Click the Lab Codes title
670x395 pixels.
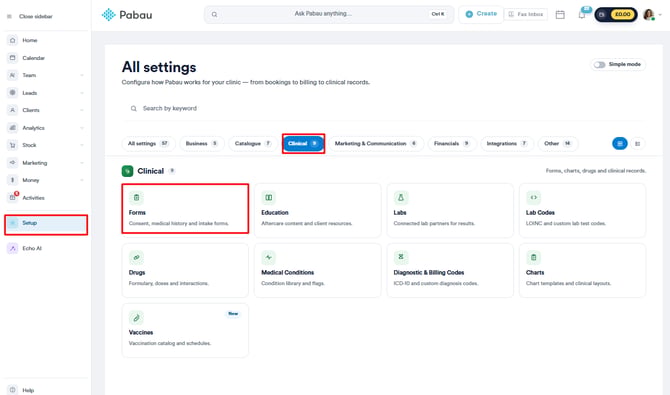click(x=540, y=212)
